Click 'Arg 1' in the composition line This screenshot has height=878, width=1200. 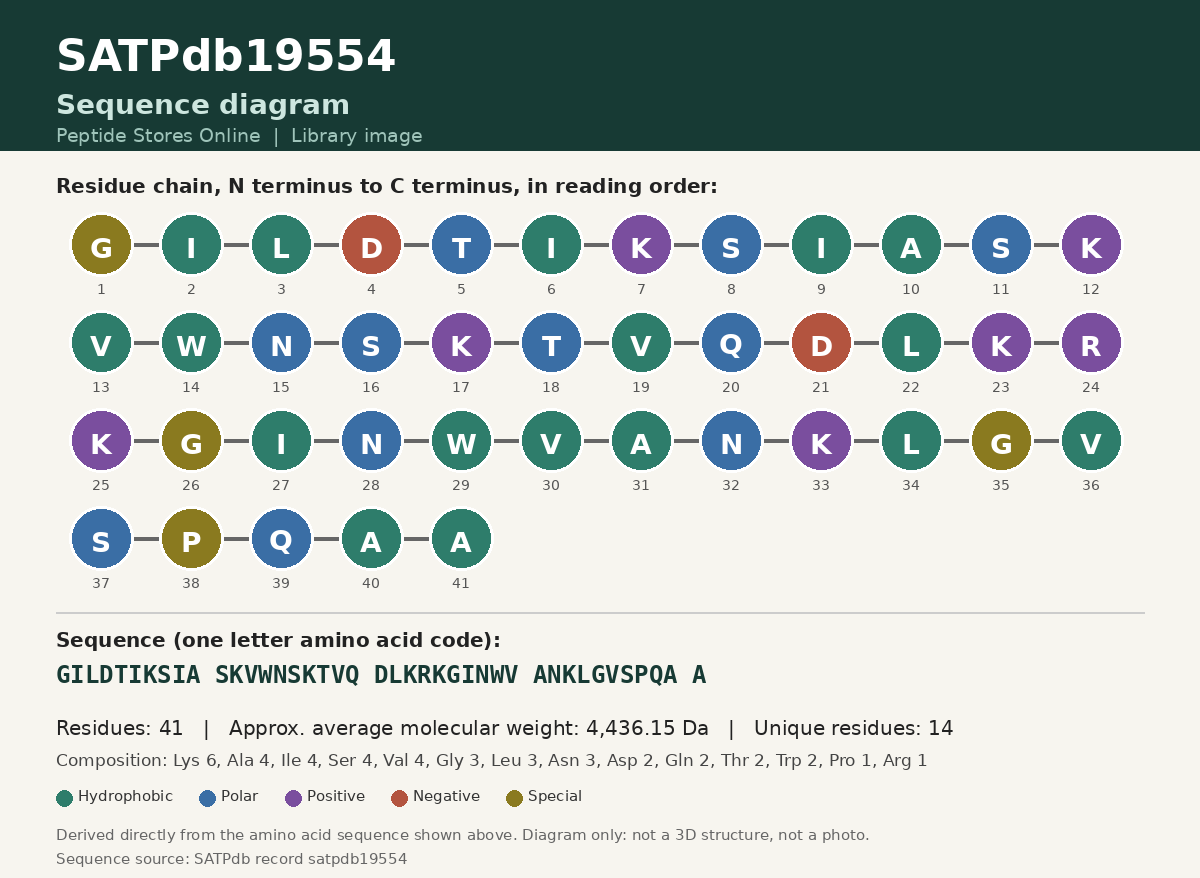tap(905, 761)
